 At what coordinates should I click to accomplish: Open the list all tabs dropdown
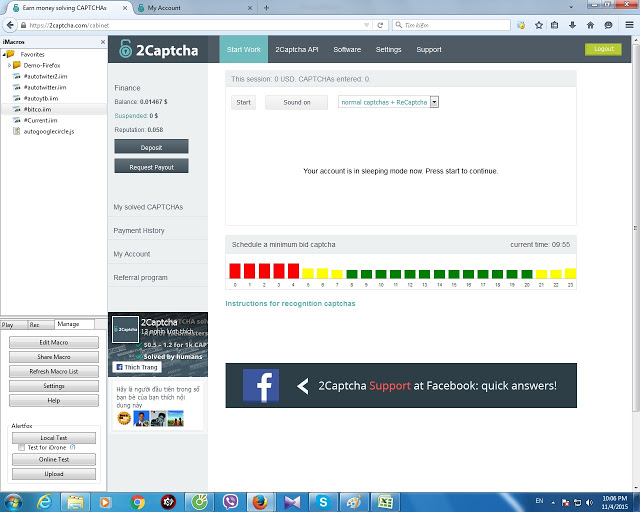(571, 7)
